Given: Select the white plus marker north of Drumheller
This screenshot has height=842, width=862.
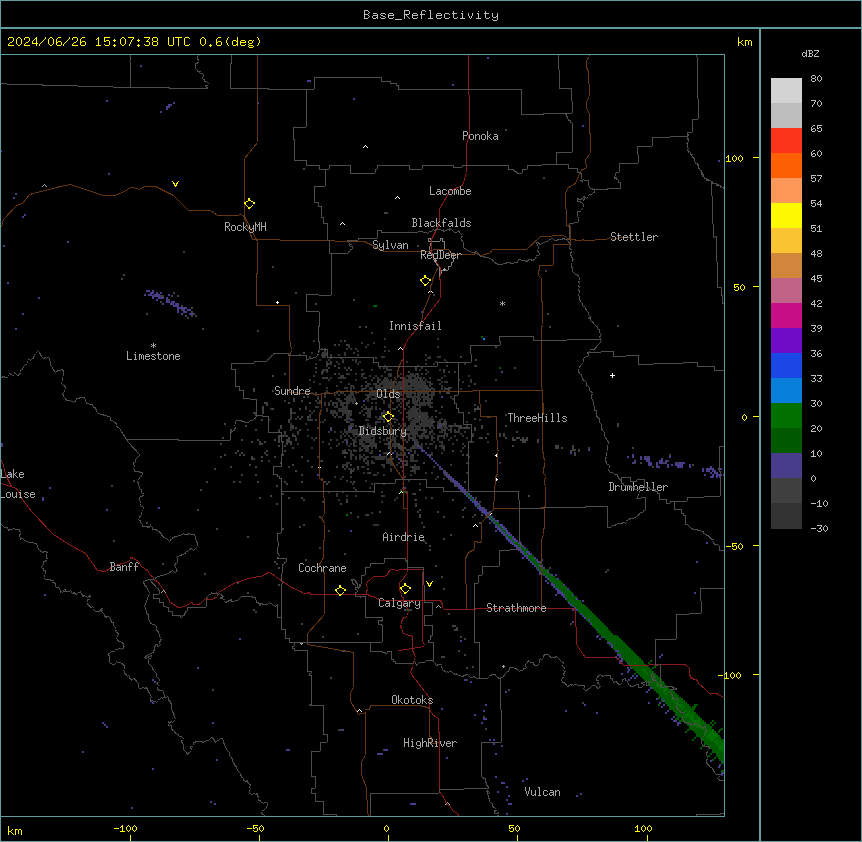Looking at the screenshot, I should tap(612, 375).
